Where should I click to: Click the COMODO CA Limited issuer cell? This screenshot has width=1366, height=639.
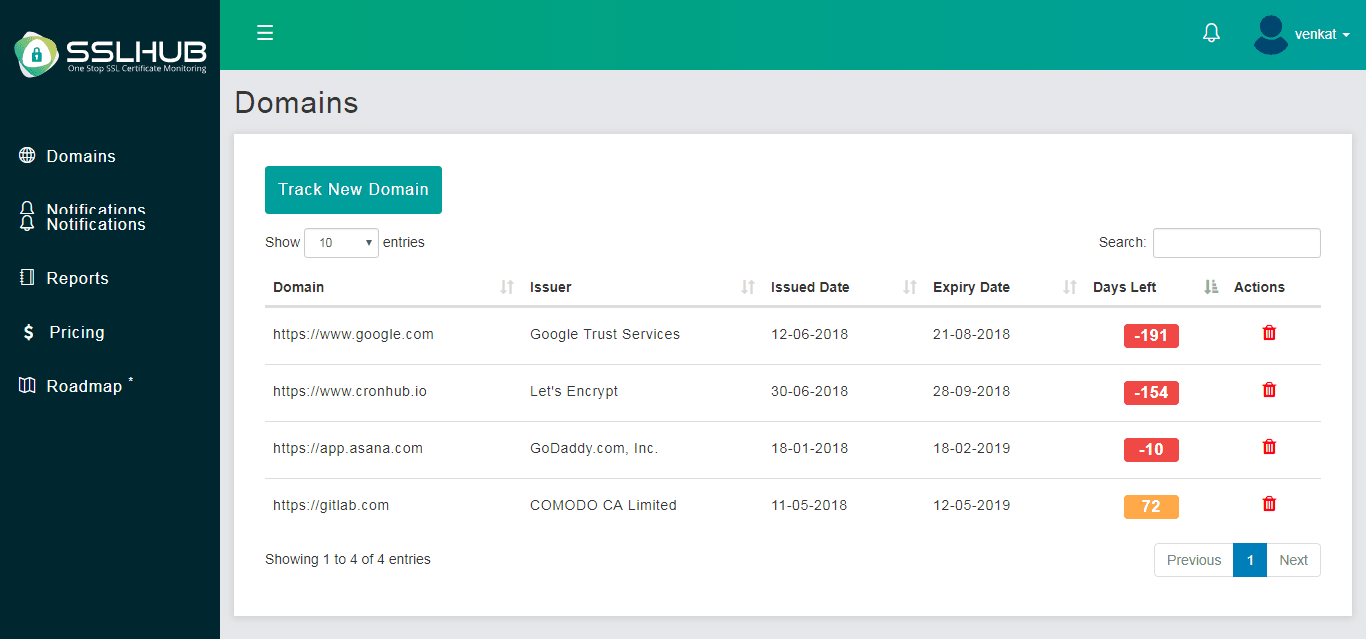pos(603,506)
